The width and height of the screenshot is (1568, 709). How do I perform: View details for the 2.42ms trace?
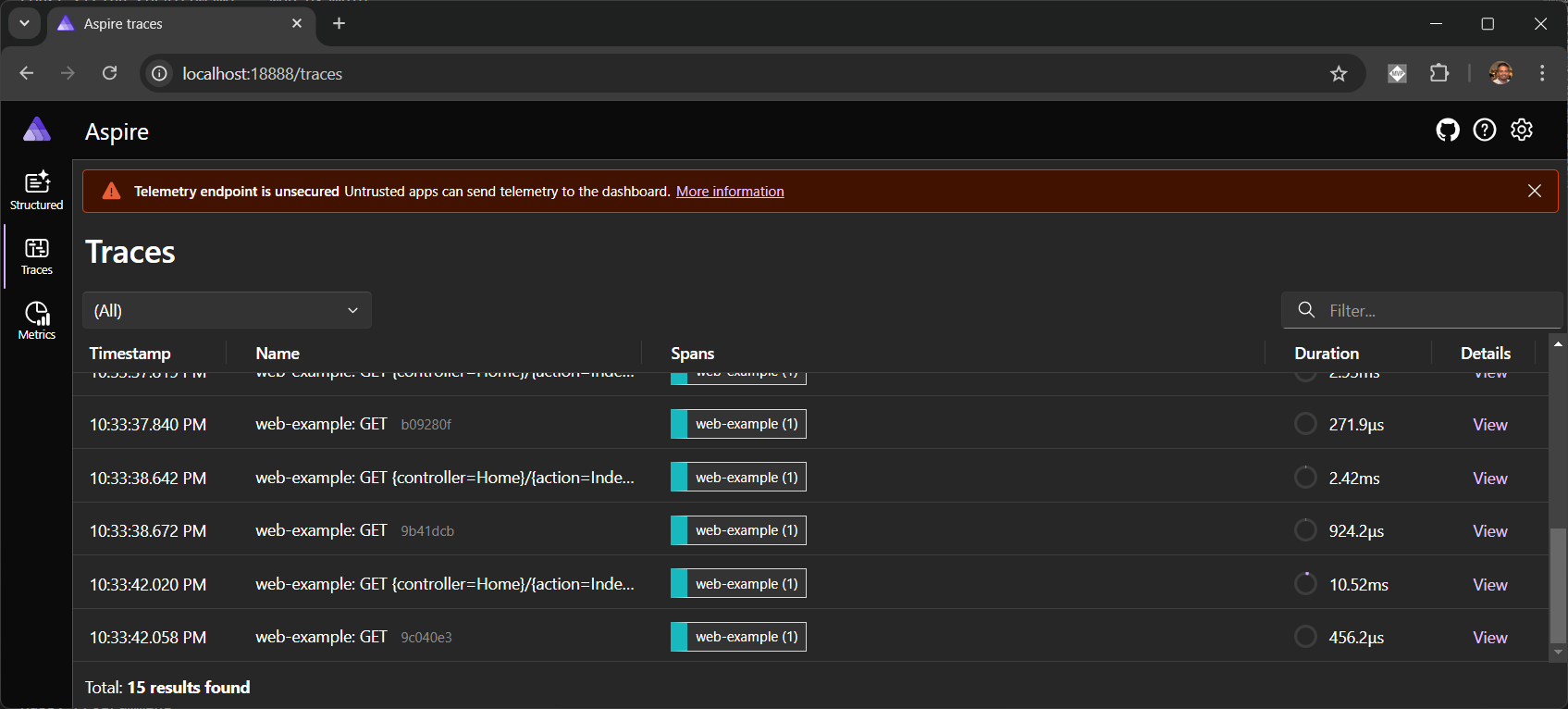(x=1490, y=479)
